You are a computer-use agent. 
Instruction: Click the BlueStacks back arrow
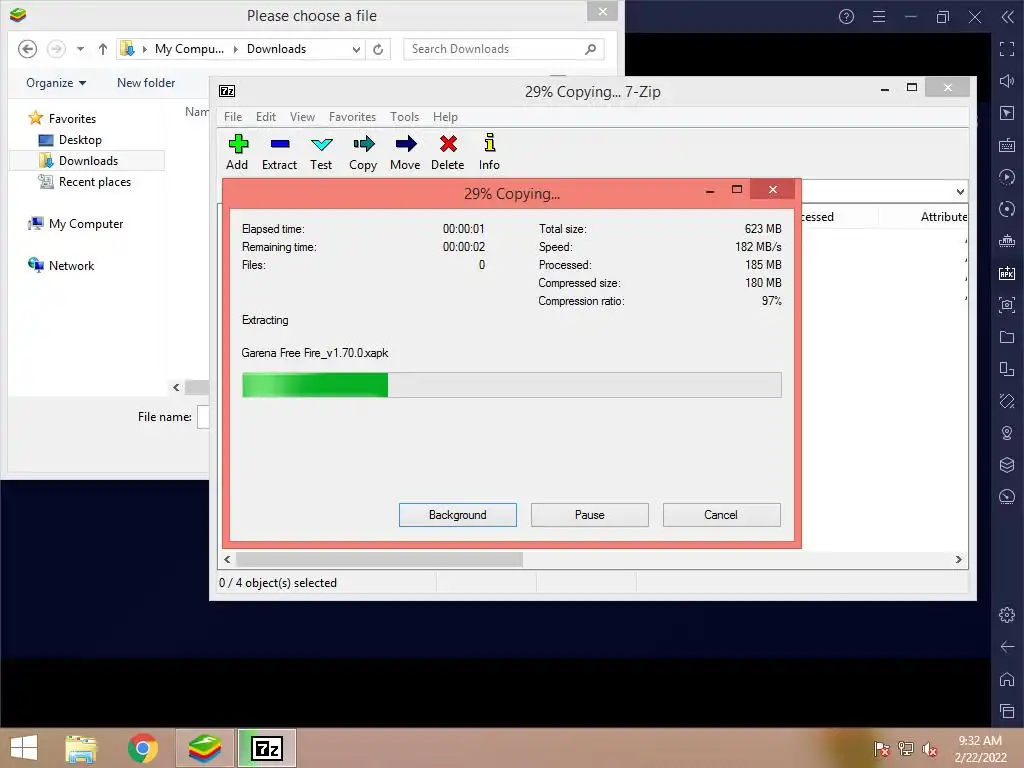(x=1007, y=647)
